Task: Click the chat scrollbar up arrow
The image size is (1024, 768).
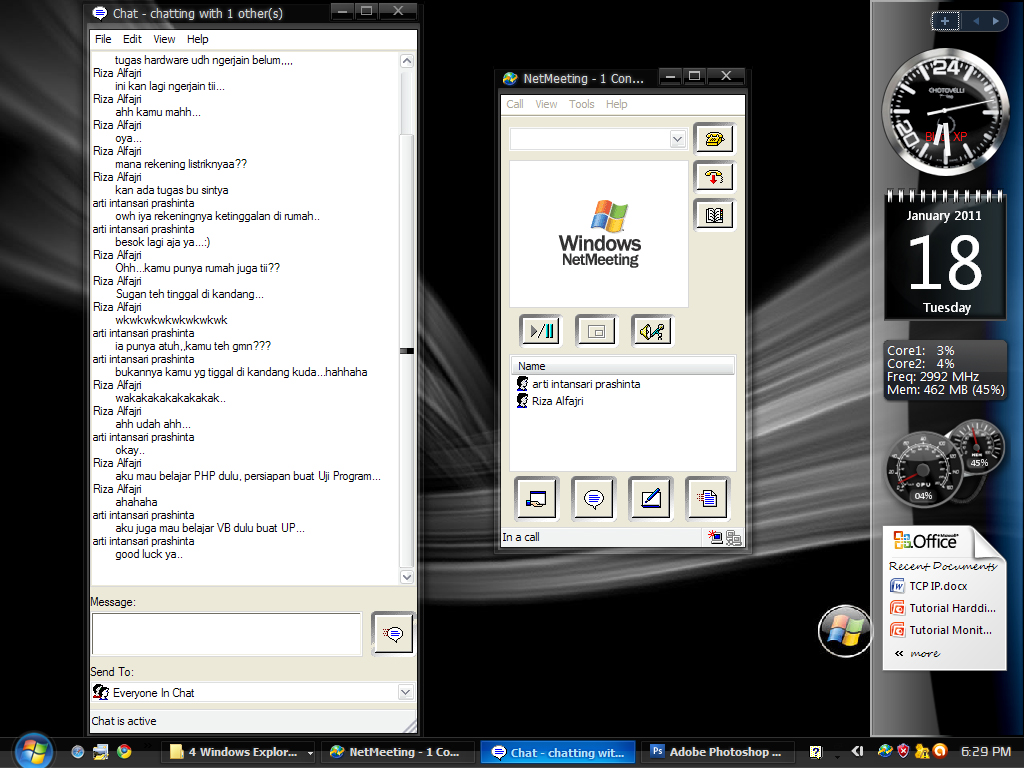Action: 406,61
